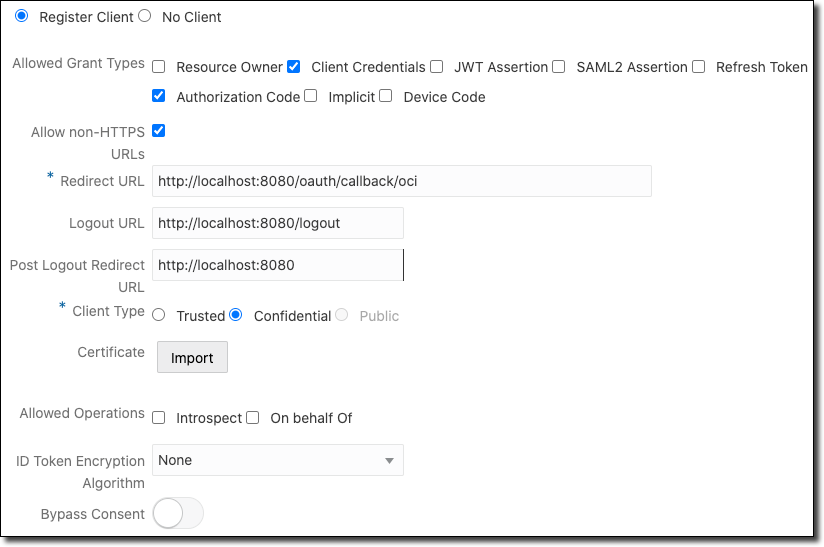The height and width of the screenshot is (547, 824).
Task: Check the JWT Assertion grant type
Action: pos(437,67)
